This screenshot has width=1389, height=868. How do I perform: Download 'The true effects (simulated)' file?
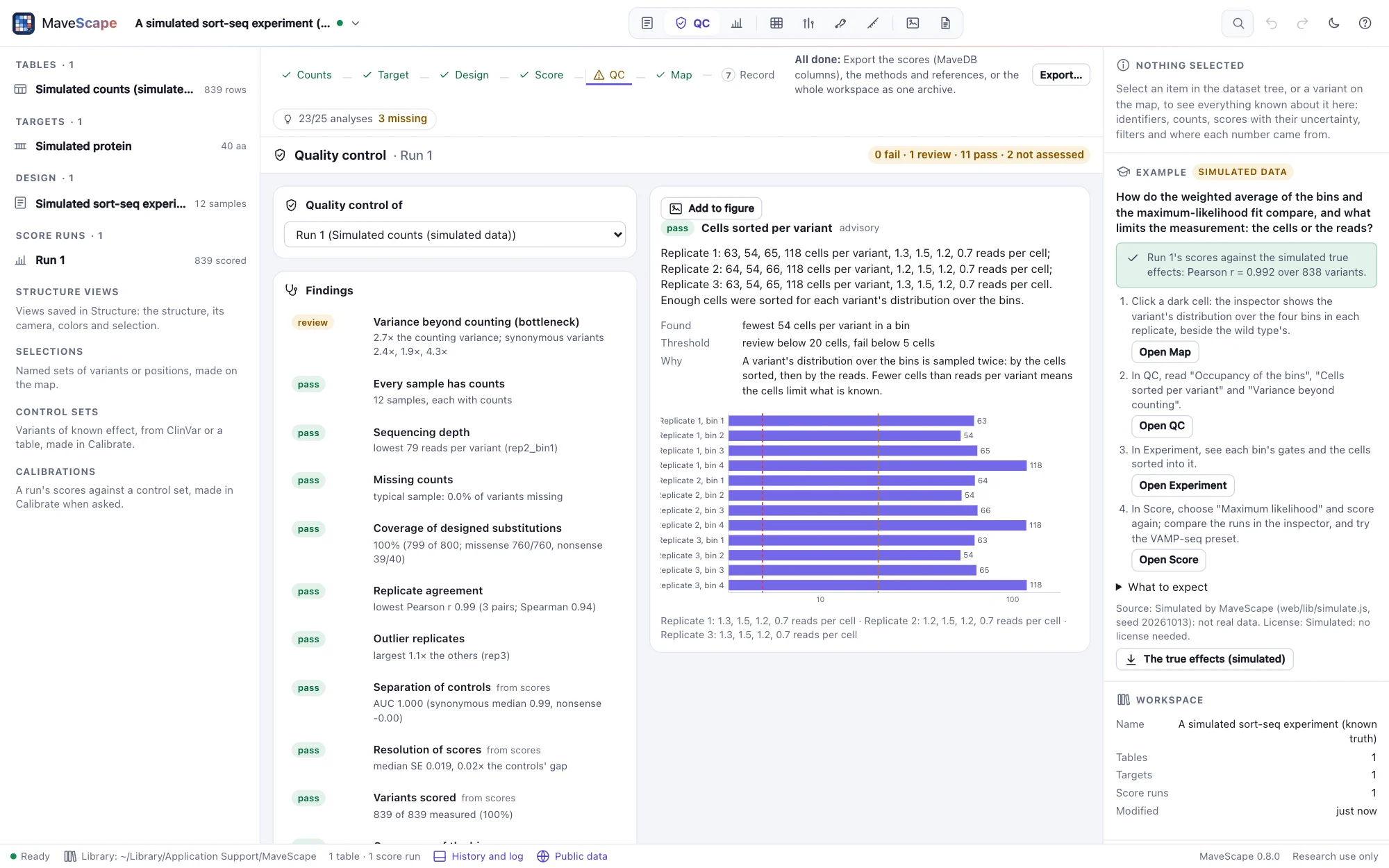[x=1204, y=659]
